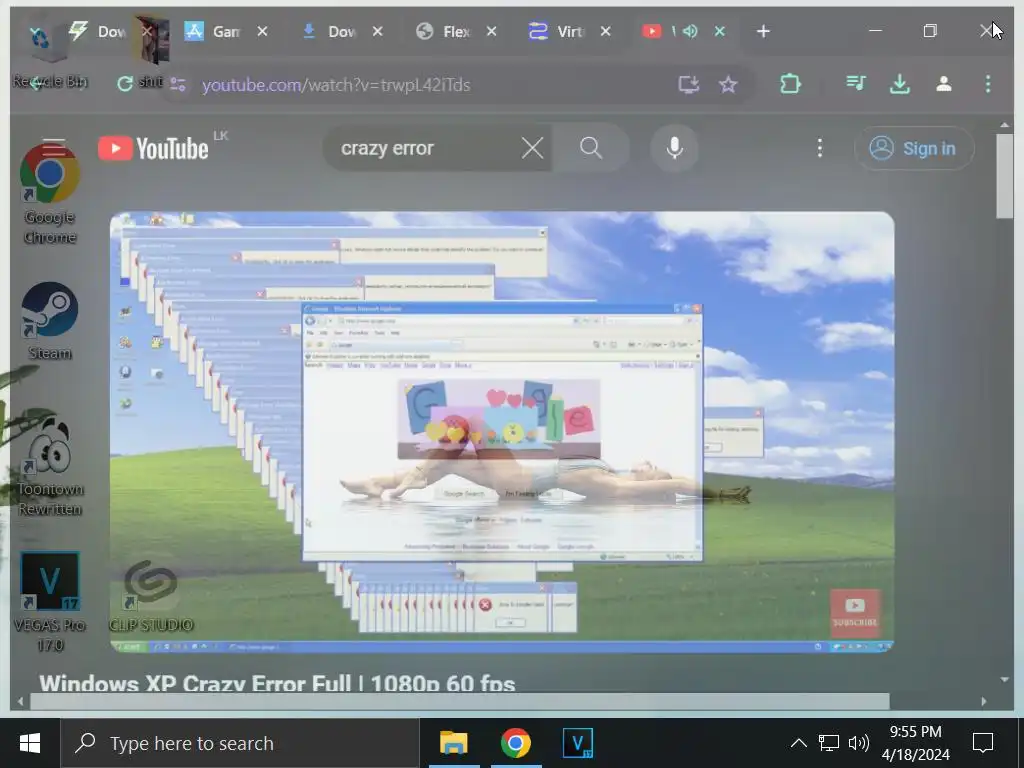Click the install app icon in address bar
The image size is (1024, 768).
688,84
